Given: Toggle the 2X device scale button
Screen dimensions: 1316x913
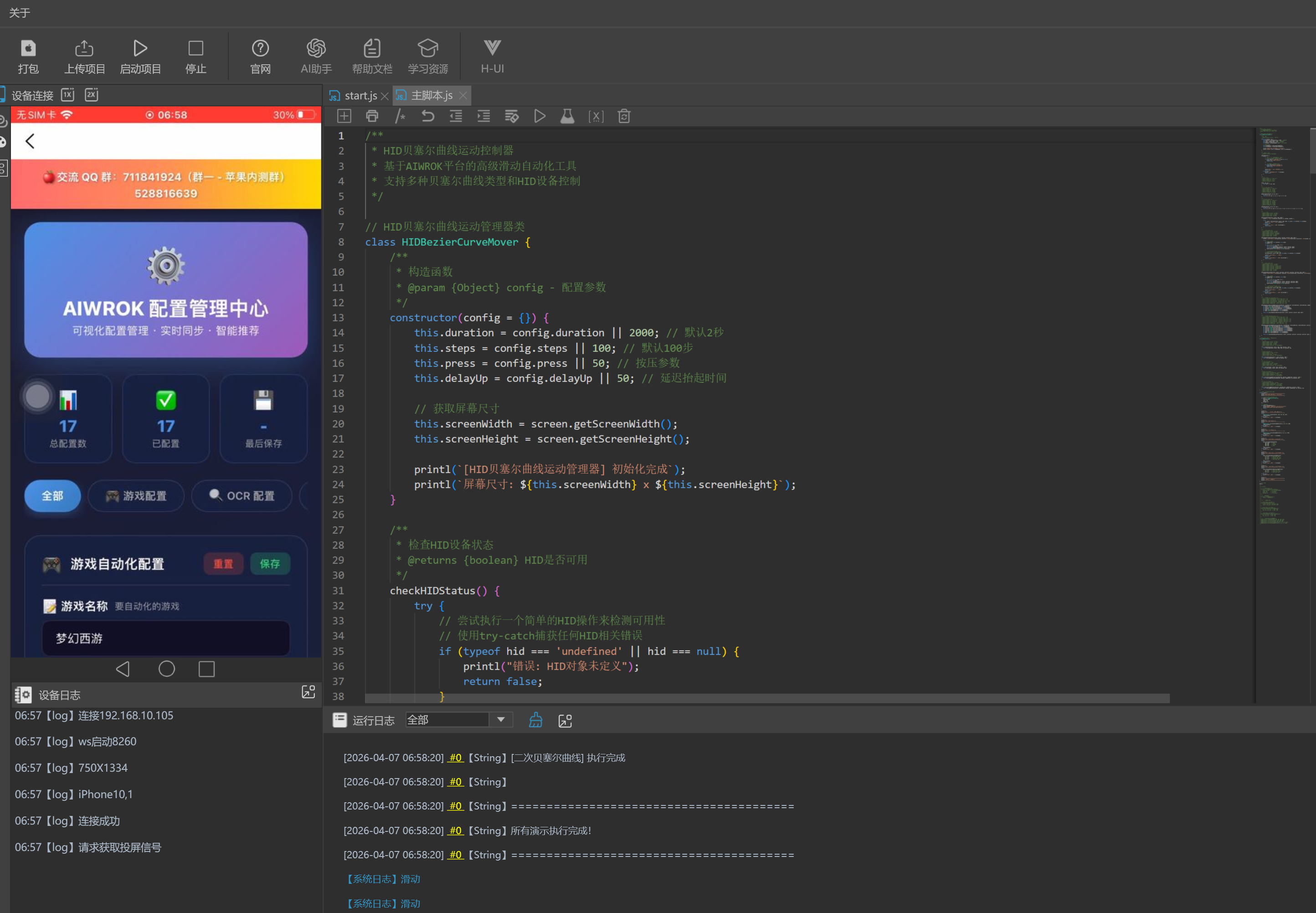Looking at the screenshot, I should 92,94.
